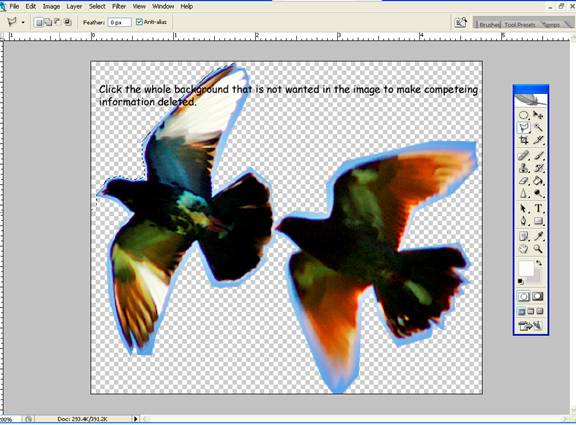The image size is (576, 425).
Task: Select the Type tool
Action: point(538,208)
